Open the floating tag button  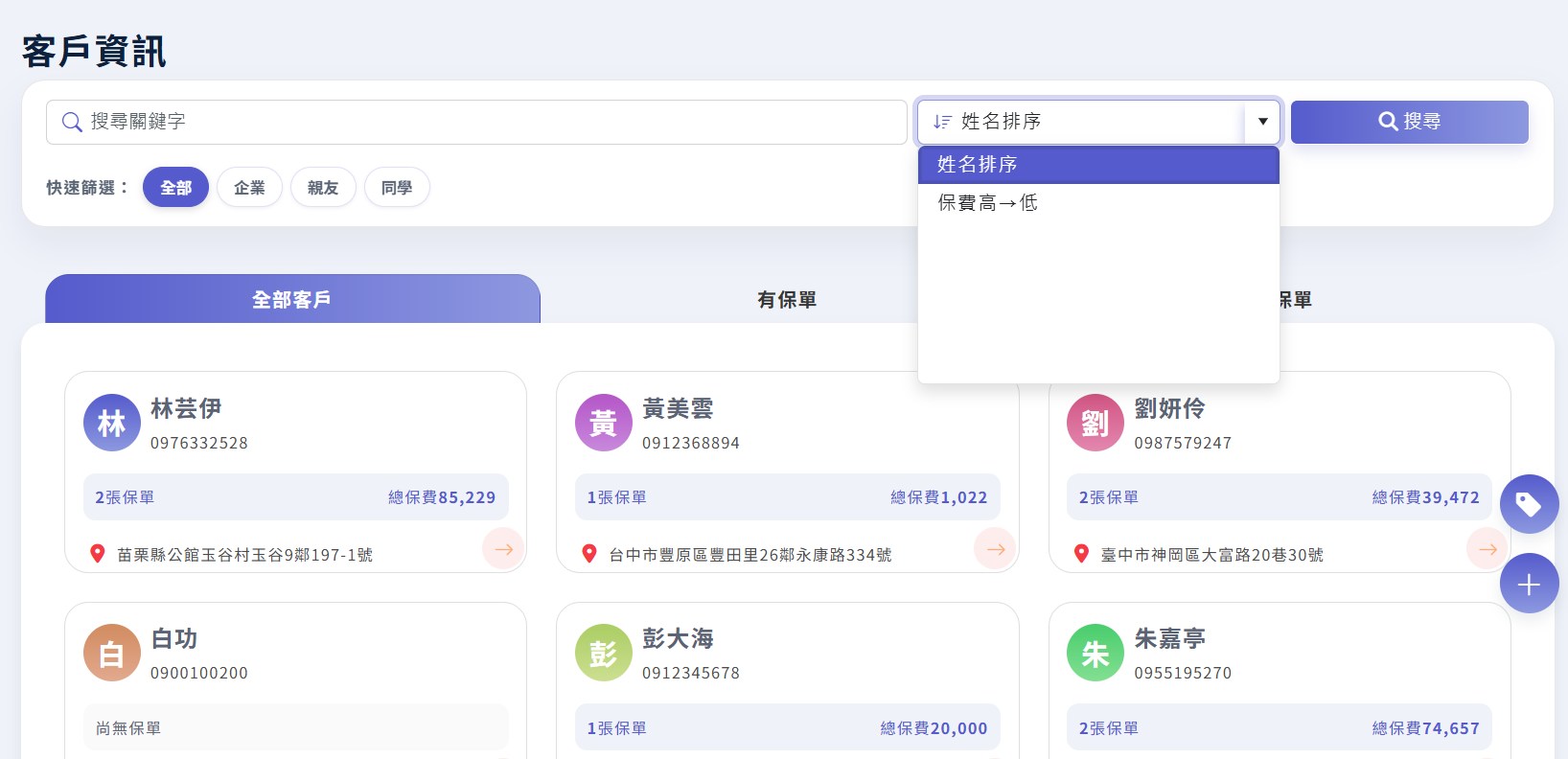[1529, 504]
